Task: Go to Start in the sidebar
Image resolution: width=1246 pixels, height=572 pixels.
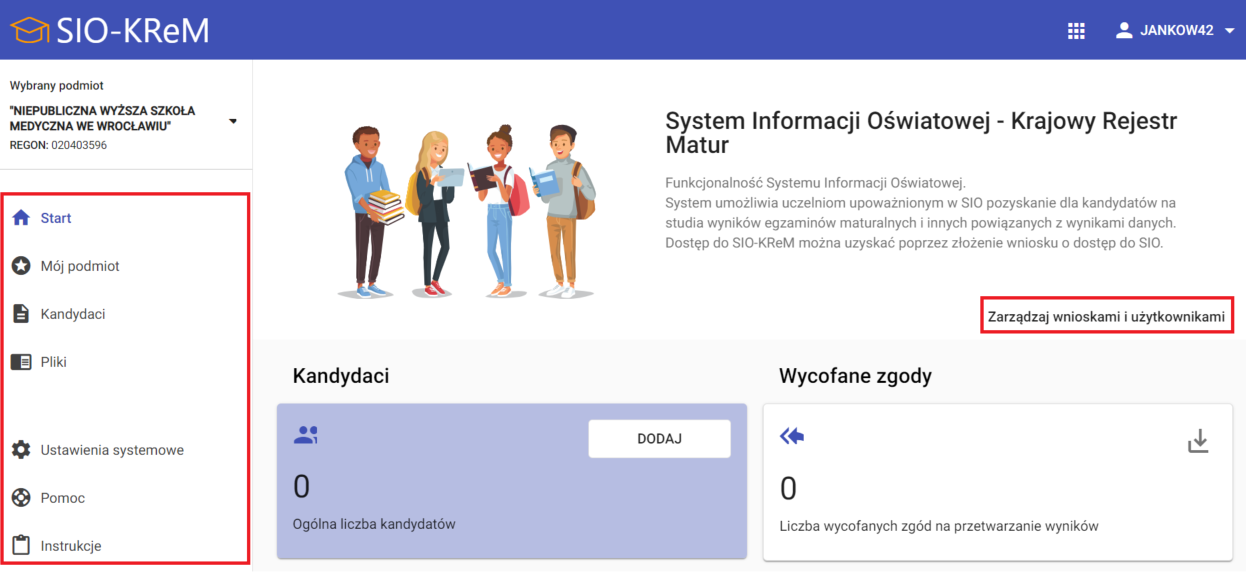Action: tap(56, 218)
